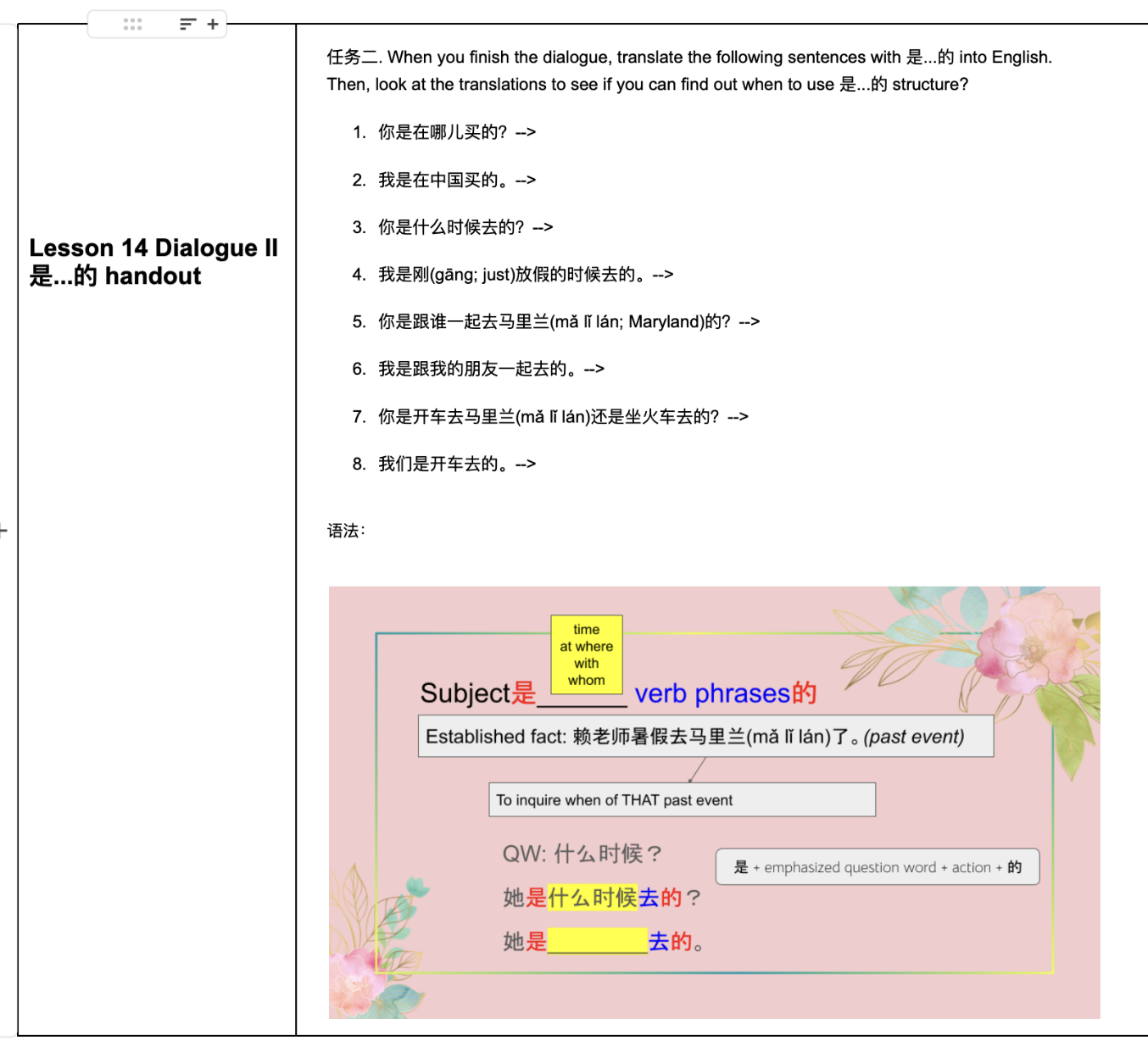Click the 'Subject是' text in the diagram
This screenshot has width=1148, height=1063.
(x=478, y=693)
